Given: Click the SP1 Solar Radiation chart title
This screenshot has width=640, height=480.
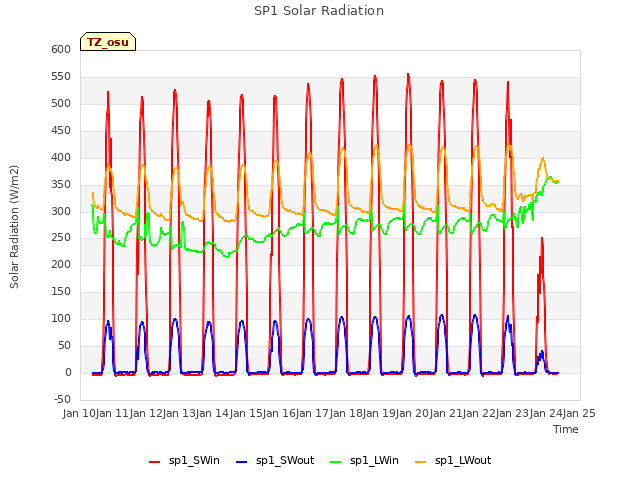Looking at the screenshot, I should (x=319, y=11).
